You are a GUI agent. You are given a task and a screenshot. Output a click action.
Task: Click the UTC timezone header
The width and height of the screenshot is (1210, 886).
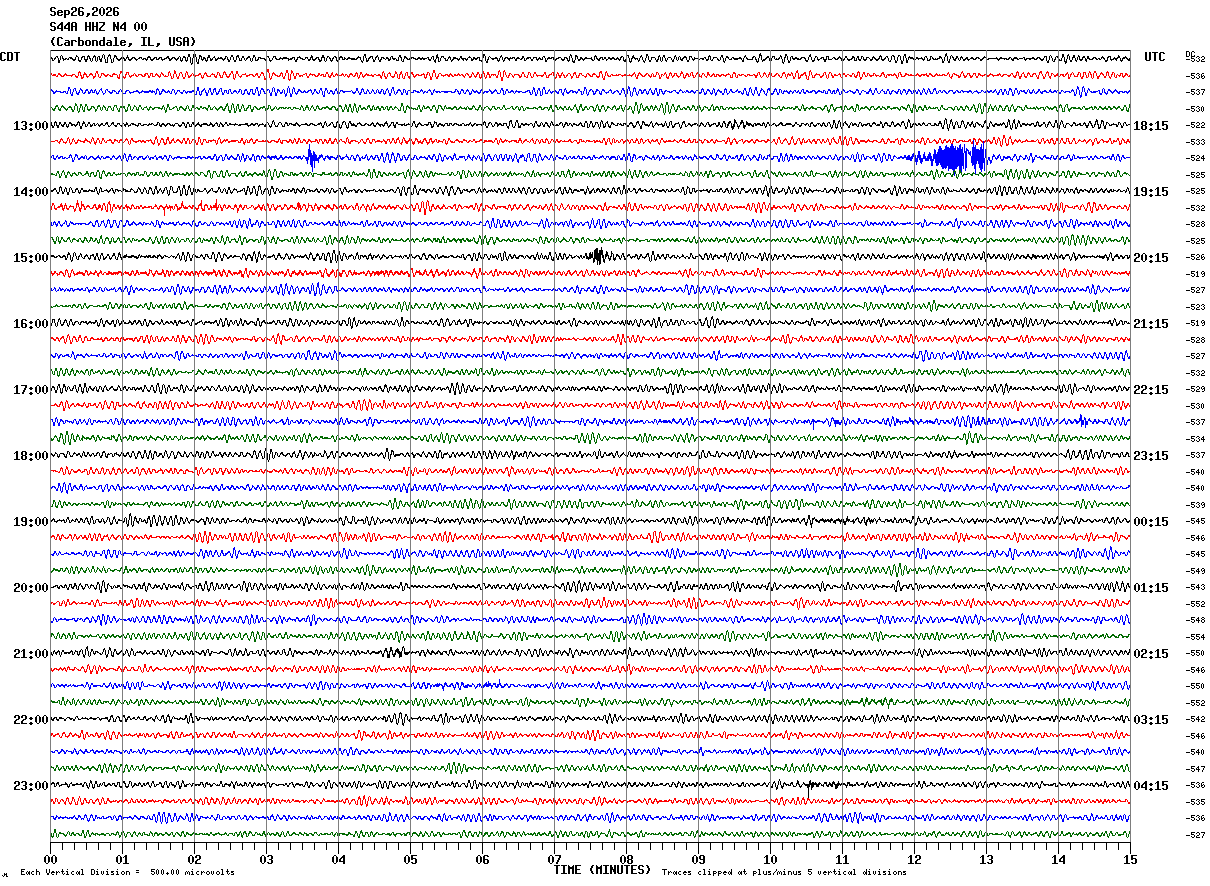[x=1155, y=57]
